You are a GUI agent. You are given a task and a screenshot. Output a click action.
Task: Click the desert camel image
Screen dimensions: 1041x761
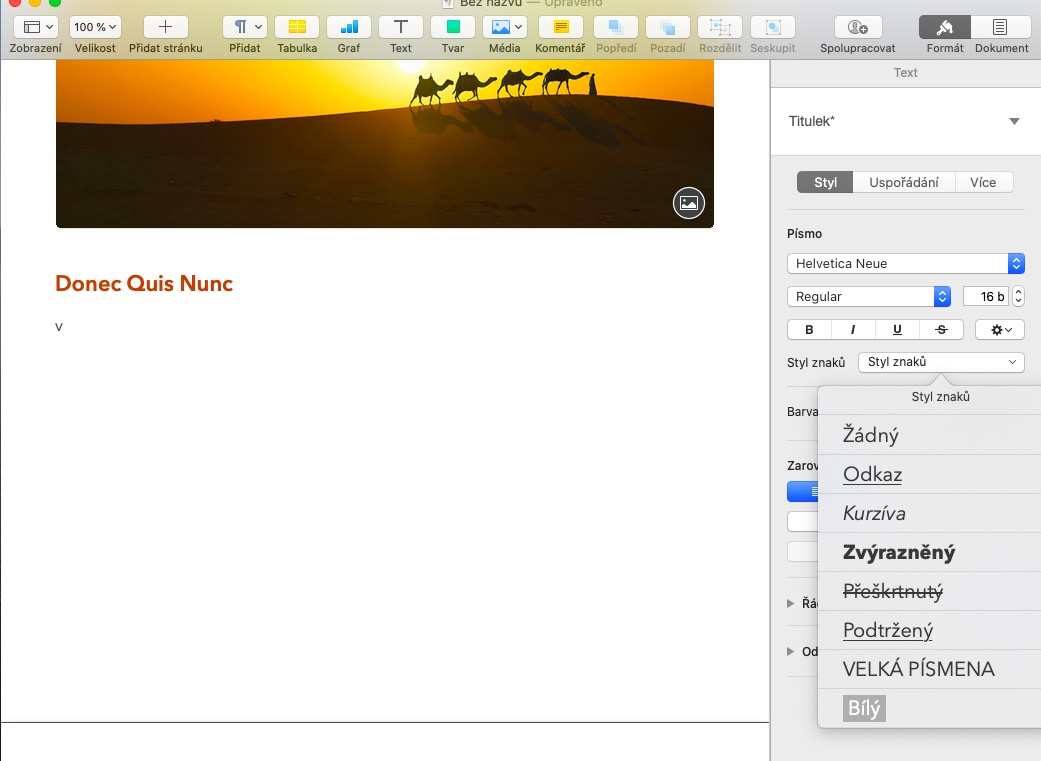384,143
